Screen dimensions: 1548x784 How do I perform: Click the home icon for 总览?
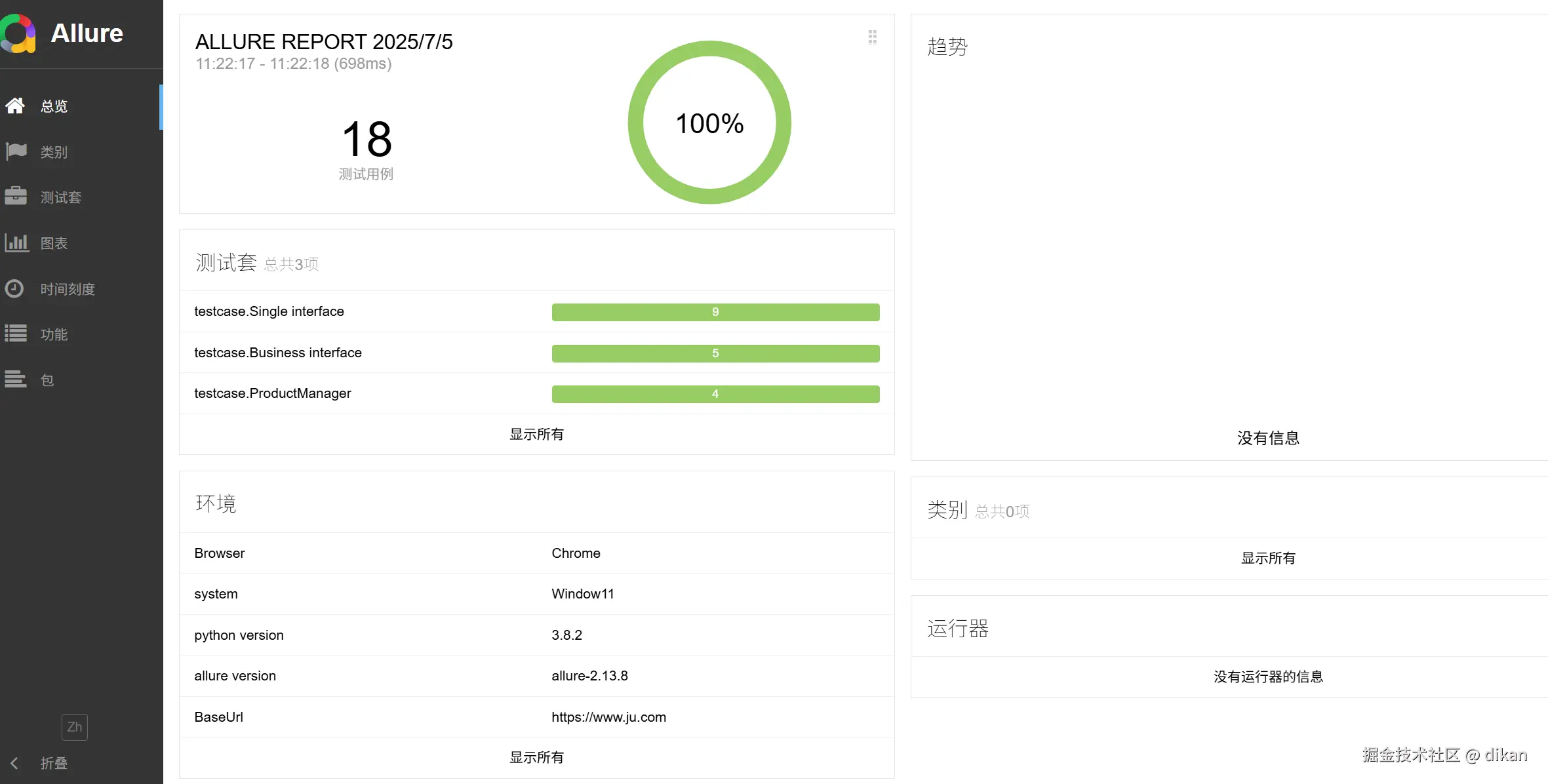(x=15, y=106)
